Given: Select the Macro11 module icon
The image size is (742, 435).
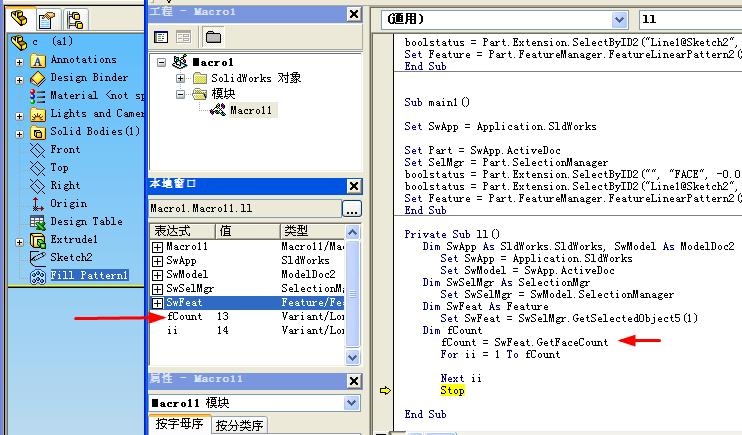Looking at the screenshot, I should point(218,110).
